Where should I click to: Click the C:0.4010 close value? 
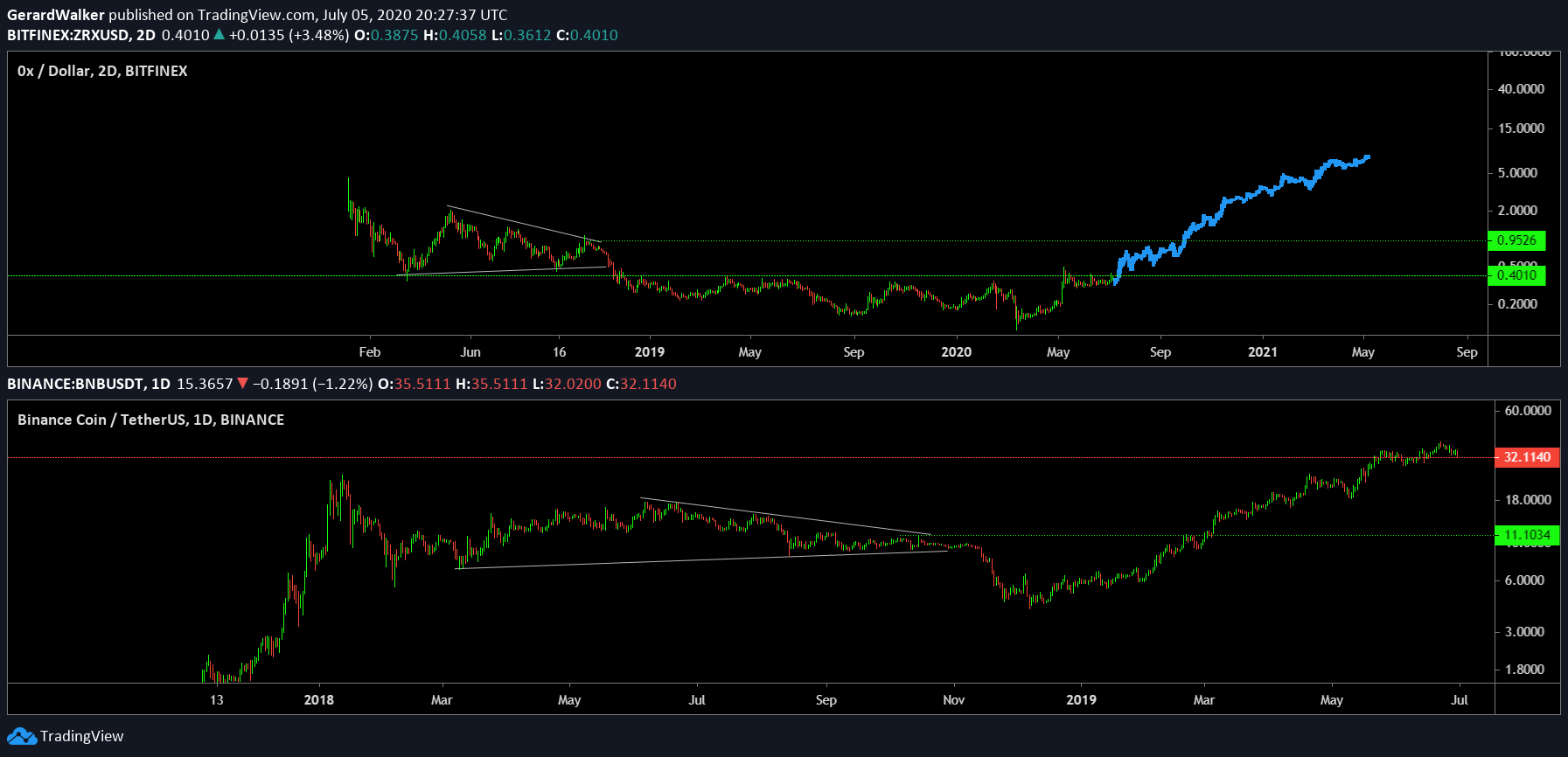(x=588, y=35)
